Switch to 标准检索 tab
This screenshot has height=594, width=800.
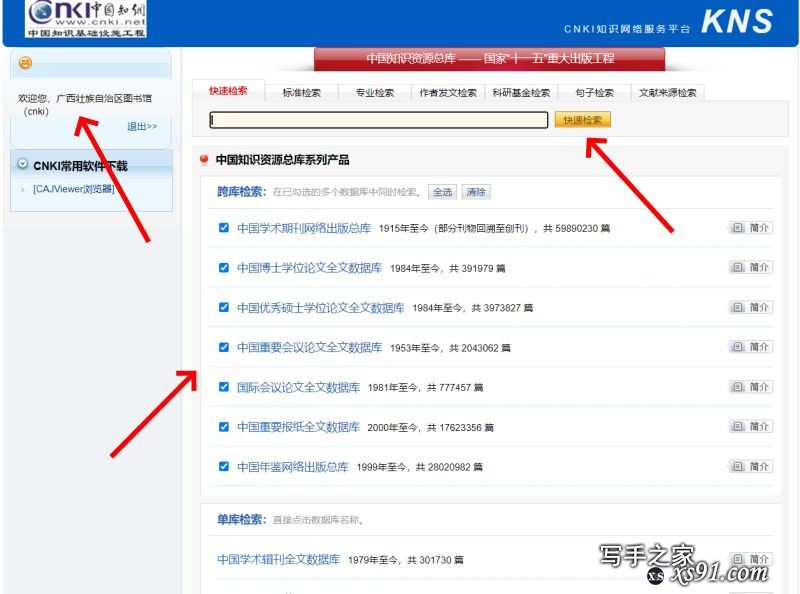[x=302, y=93]
